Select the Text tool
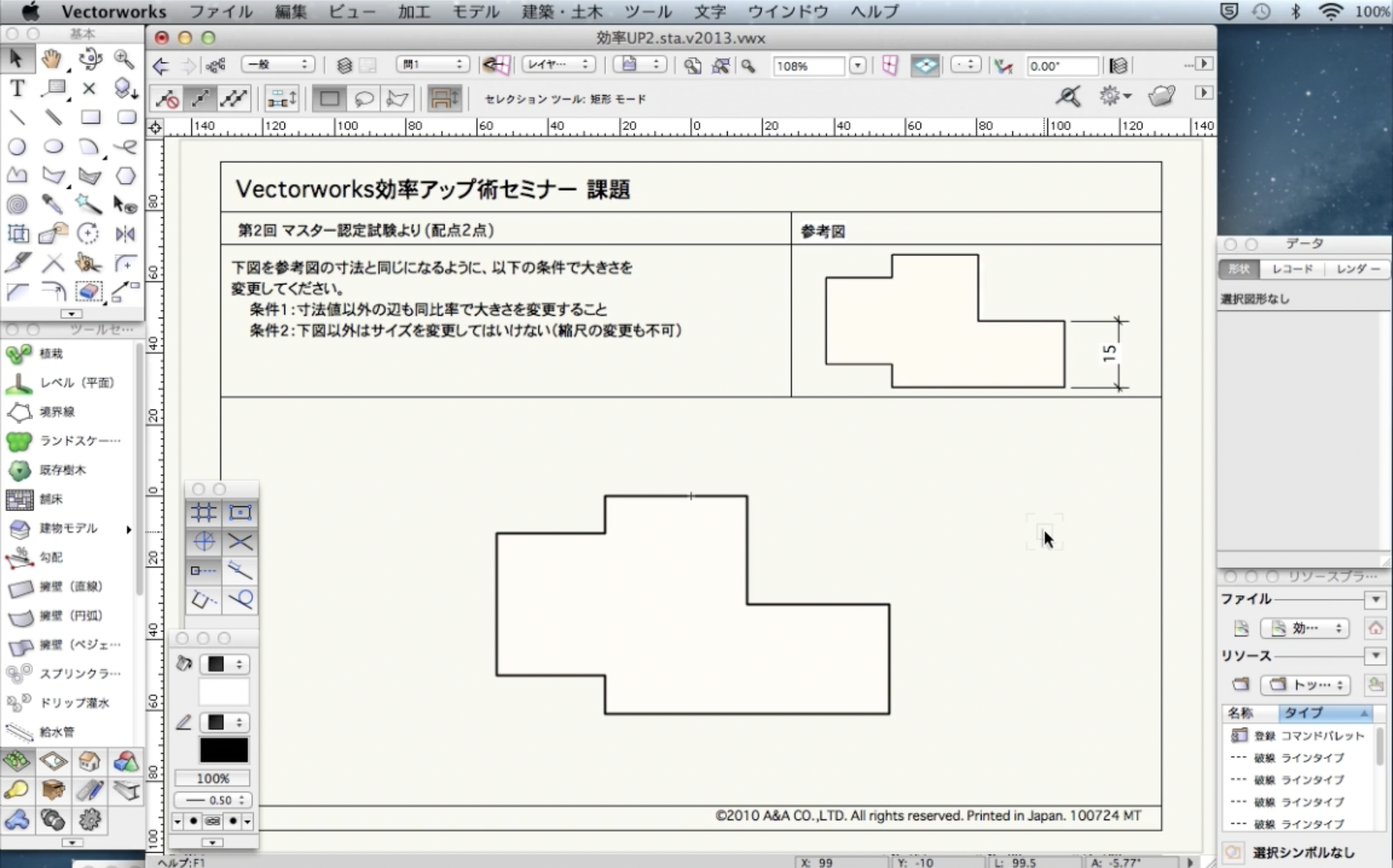1393x868 pixels. (17, 88)
